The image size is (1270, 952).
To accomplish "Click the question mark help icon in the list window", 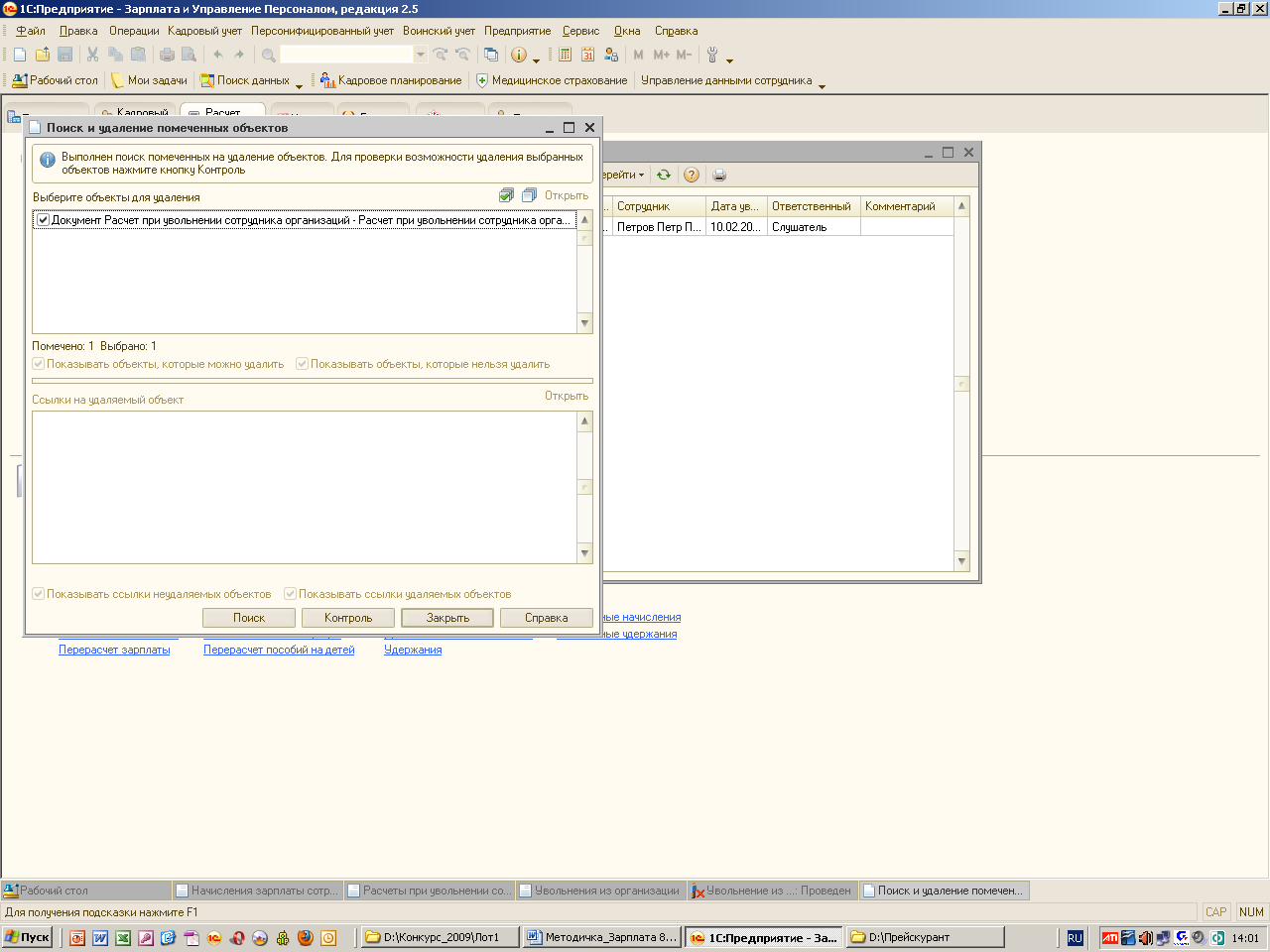I will pos(692,175).
